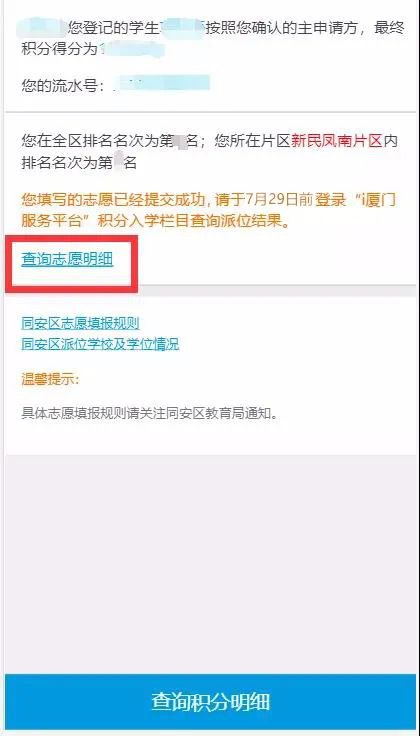The image size is (420, 736).
Task: Click the blurred serial number after 您的流水号
Action: coord(161,85)
